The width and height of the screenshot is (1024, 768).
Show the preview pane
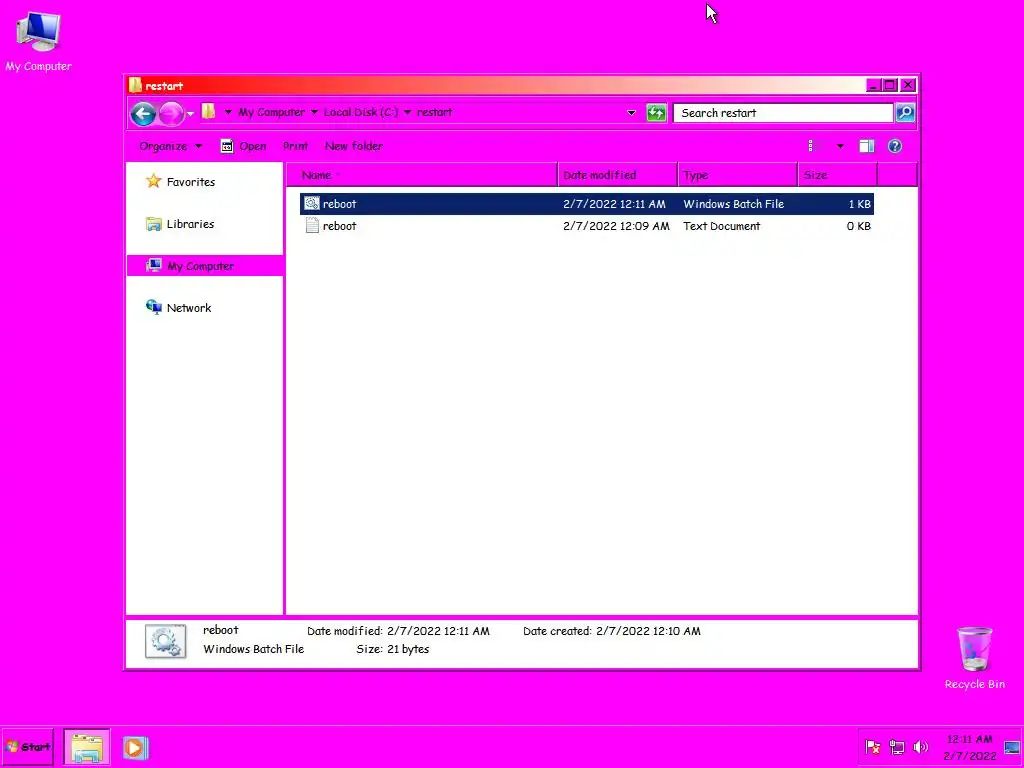pos(867,146)
